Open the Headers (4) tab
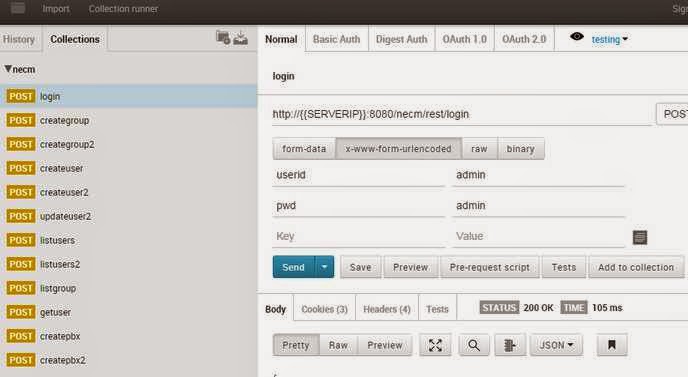Image resolution: width=688 pixels, height=377 pixels. [387, 309]
